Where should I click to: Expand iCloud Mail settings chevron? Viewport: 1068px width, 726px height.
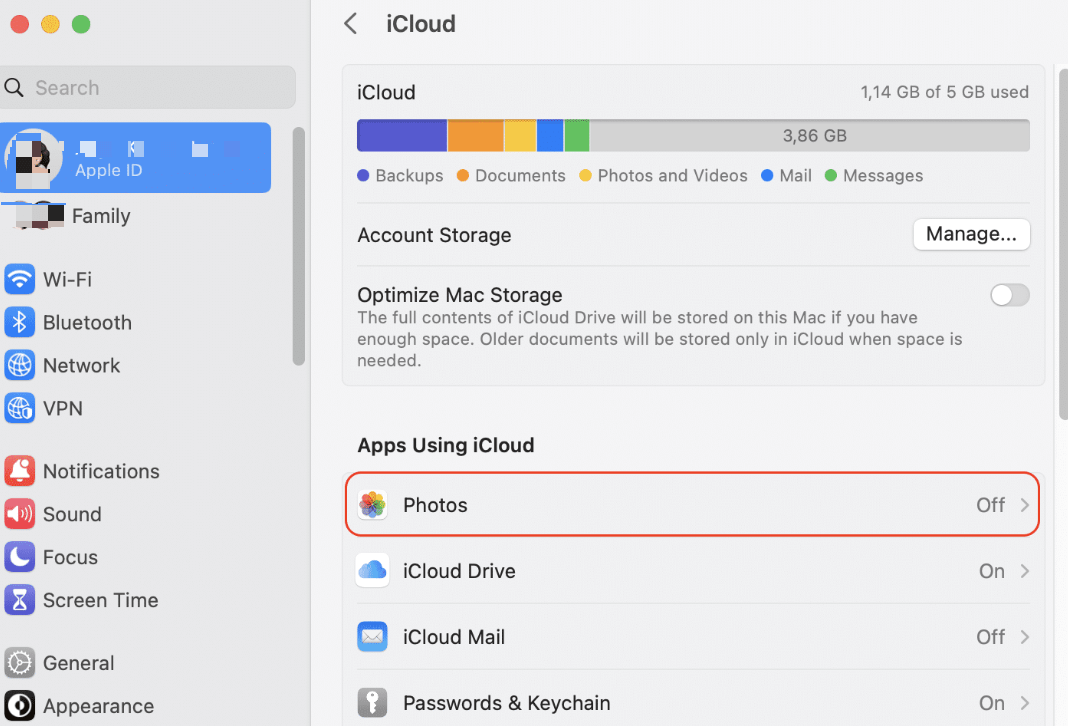tap(1025, 637)
